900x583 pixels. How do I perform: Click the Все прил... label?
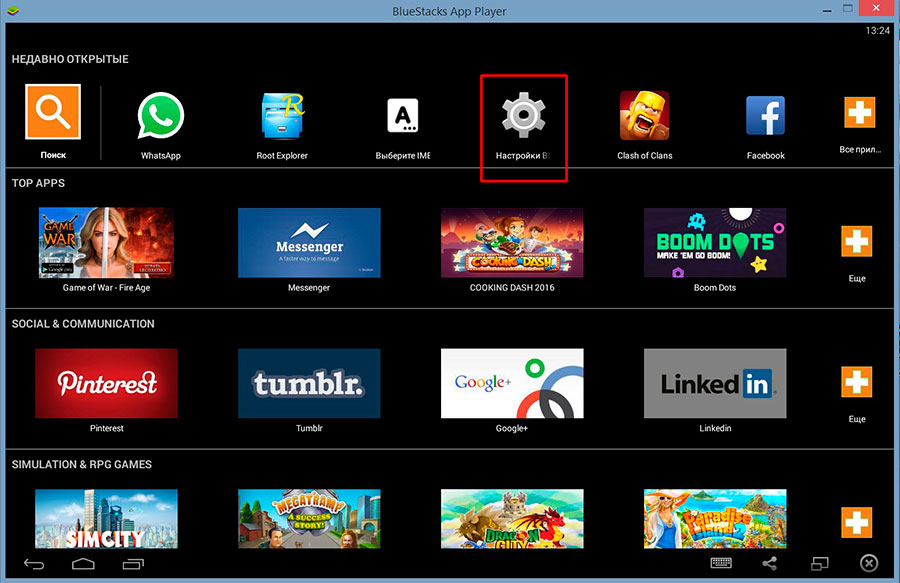click(x=860, y=150)
